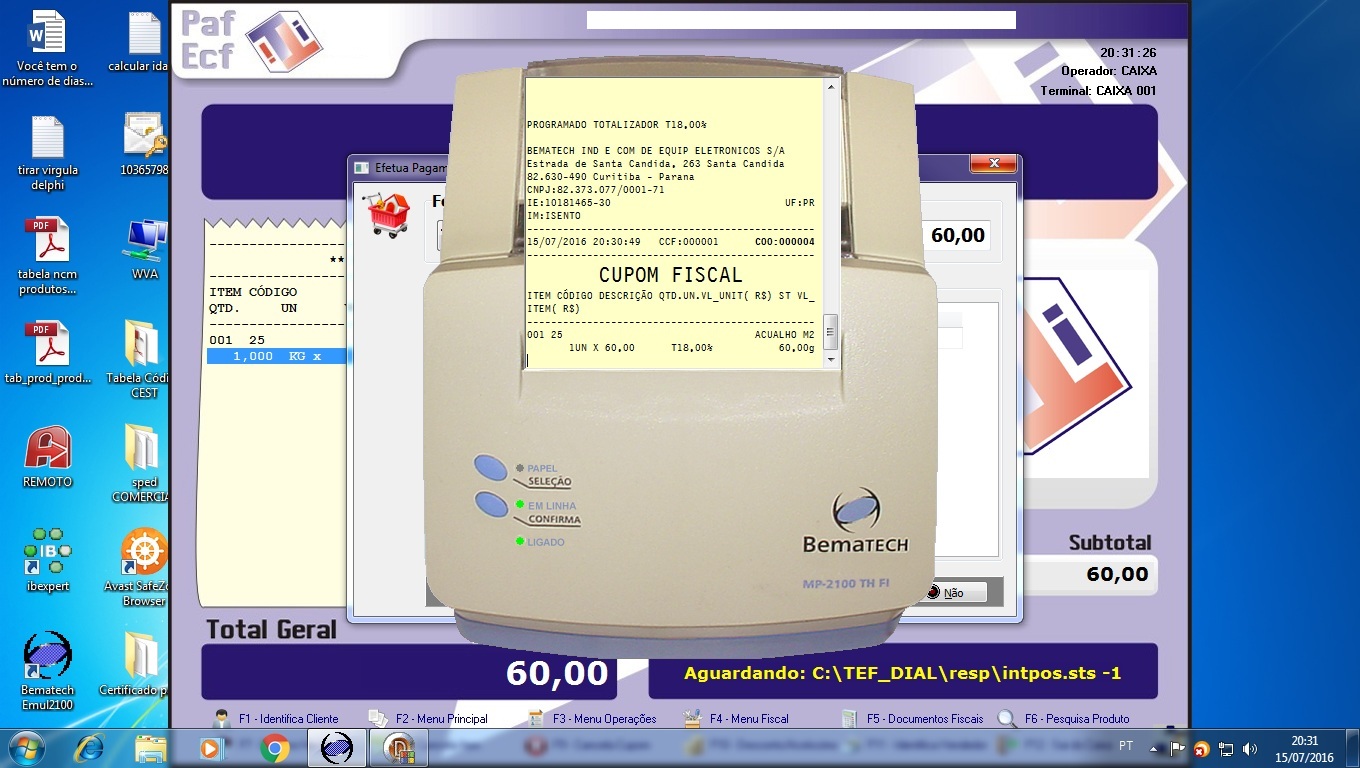Launch the Bematech Emul2100 desktop shortcut
The height and width of the screenshot is (768, 1360).
47,671
